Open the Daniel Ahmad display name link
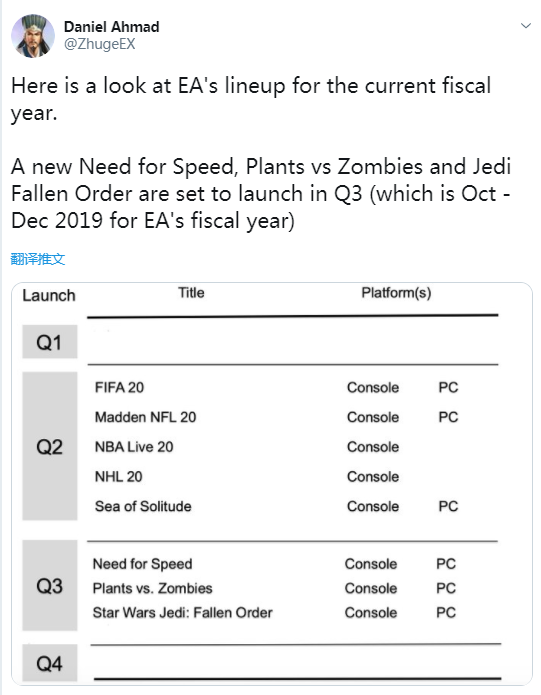This screenshot has height=695, width=541. tap(111, 27)
